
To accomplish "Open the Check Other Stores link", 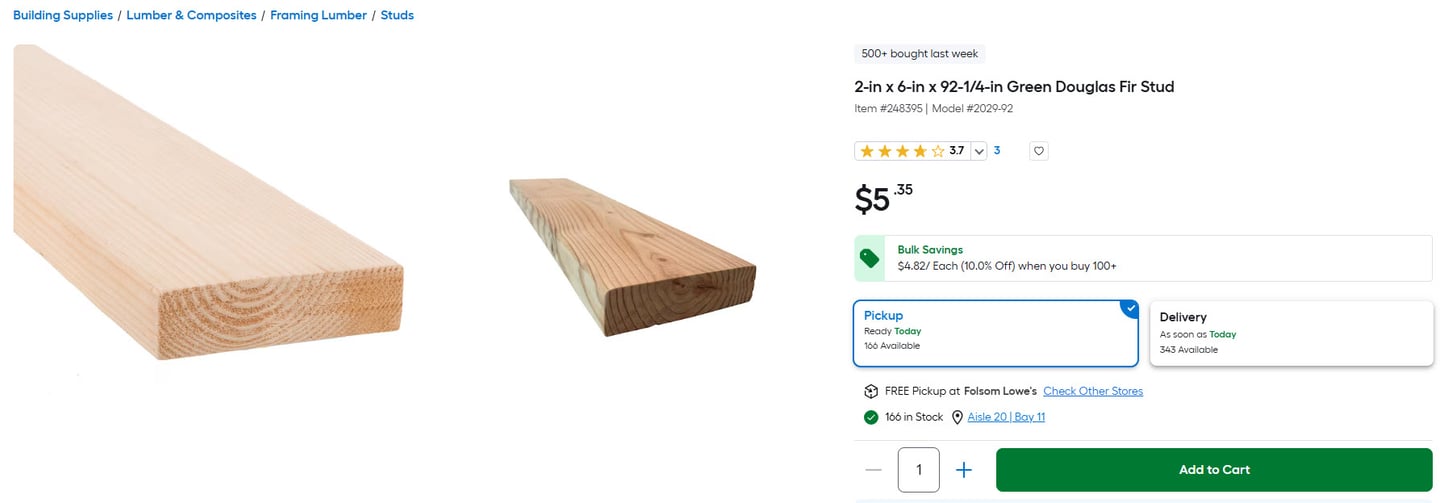I will [1093, 391].
